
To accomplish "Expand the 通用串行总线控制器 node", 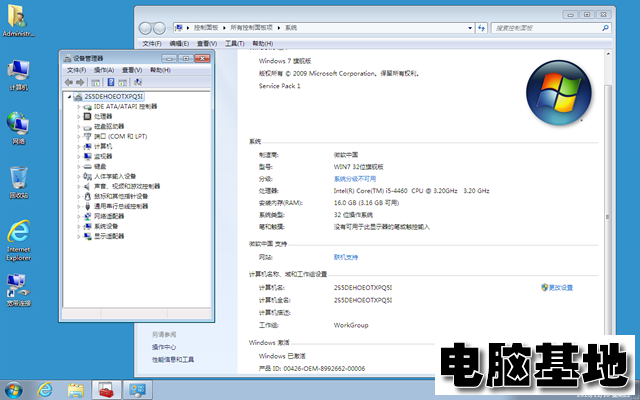I will click(79, 206).
